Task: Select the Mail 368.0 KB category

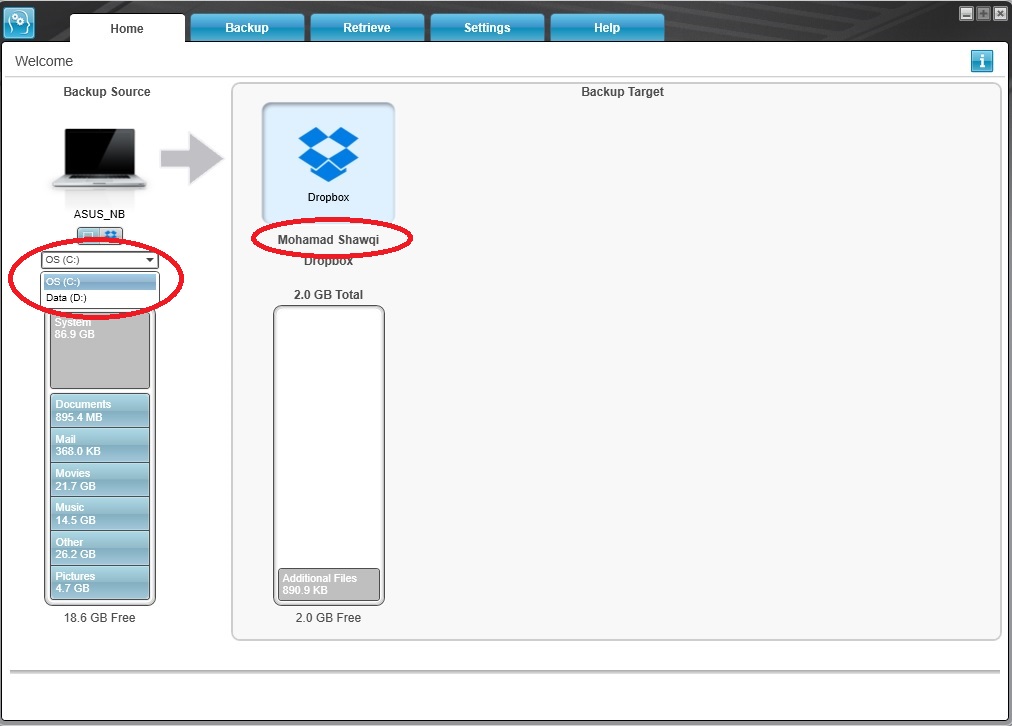Action: click(100, 445)
